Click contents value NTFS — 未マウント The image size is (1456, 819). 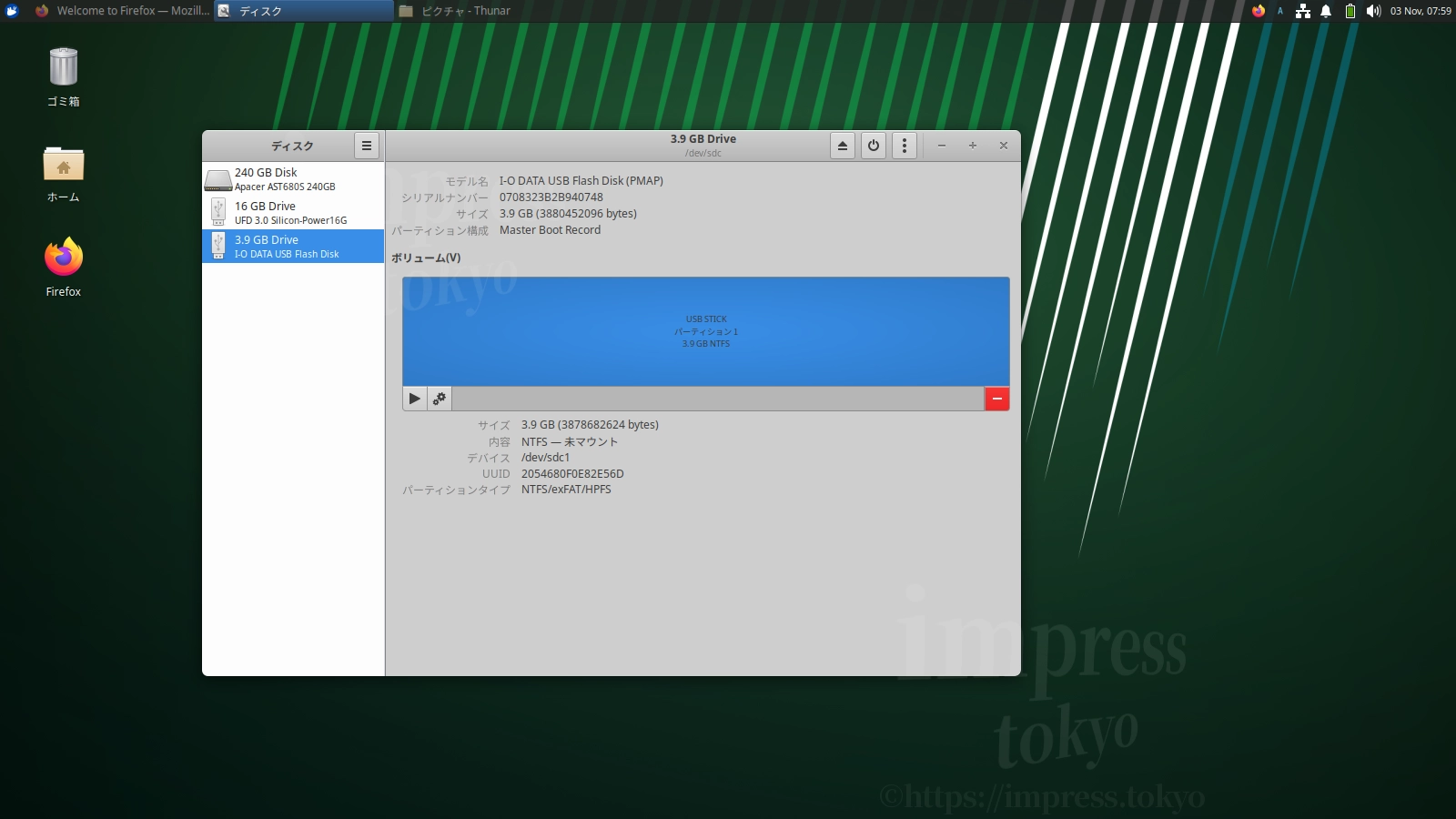click(x=570, y=441)
